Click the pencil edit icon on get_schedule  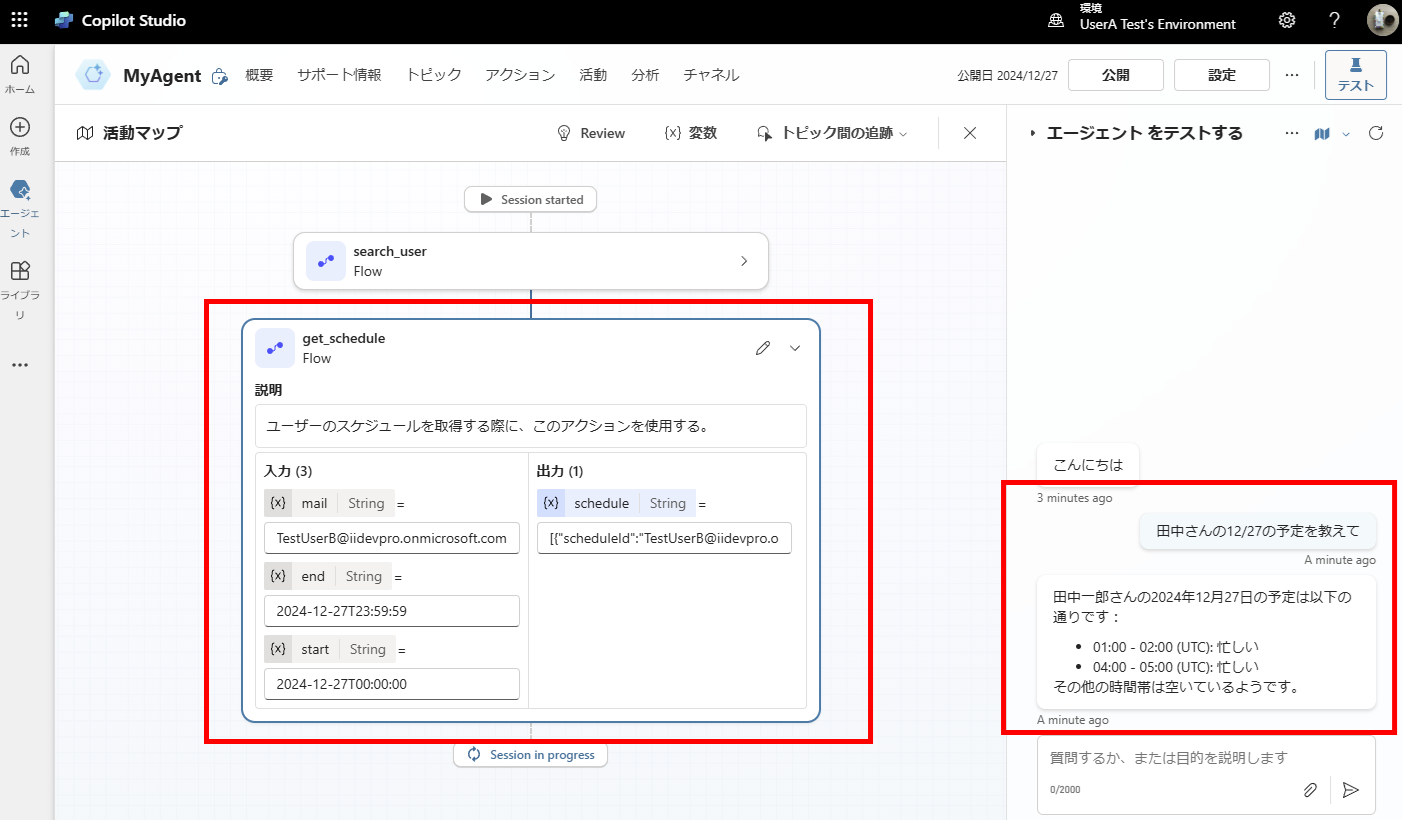(763, 348)
